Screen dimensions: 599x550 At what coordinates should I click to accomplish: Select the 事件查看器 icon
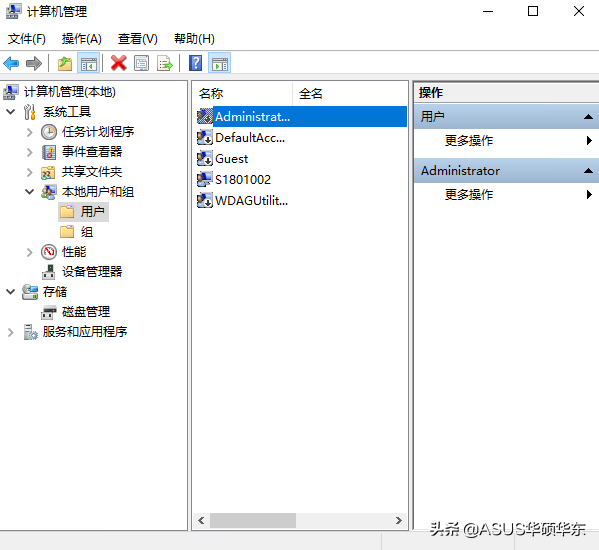pos(49,152)
